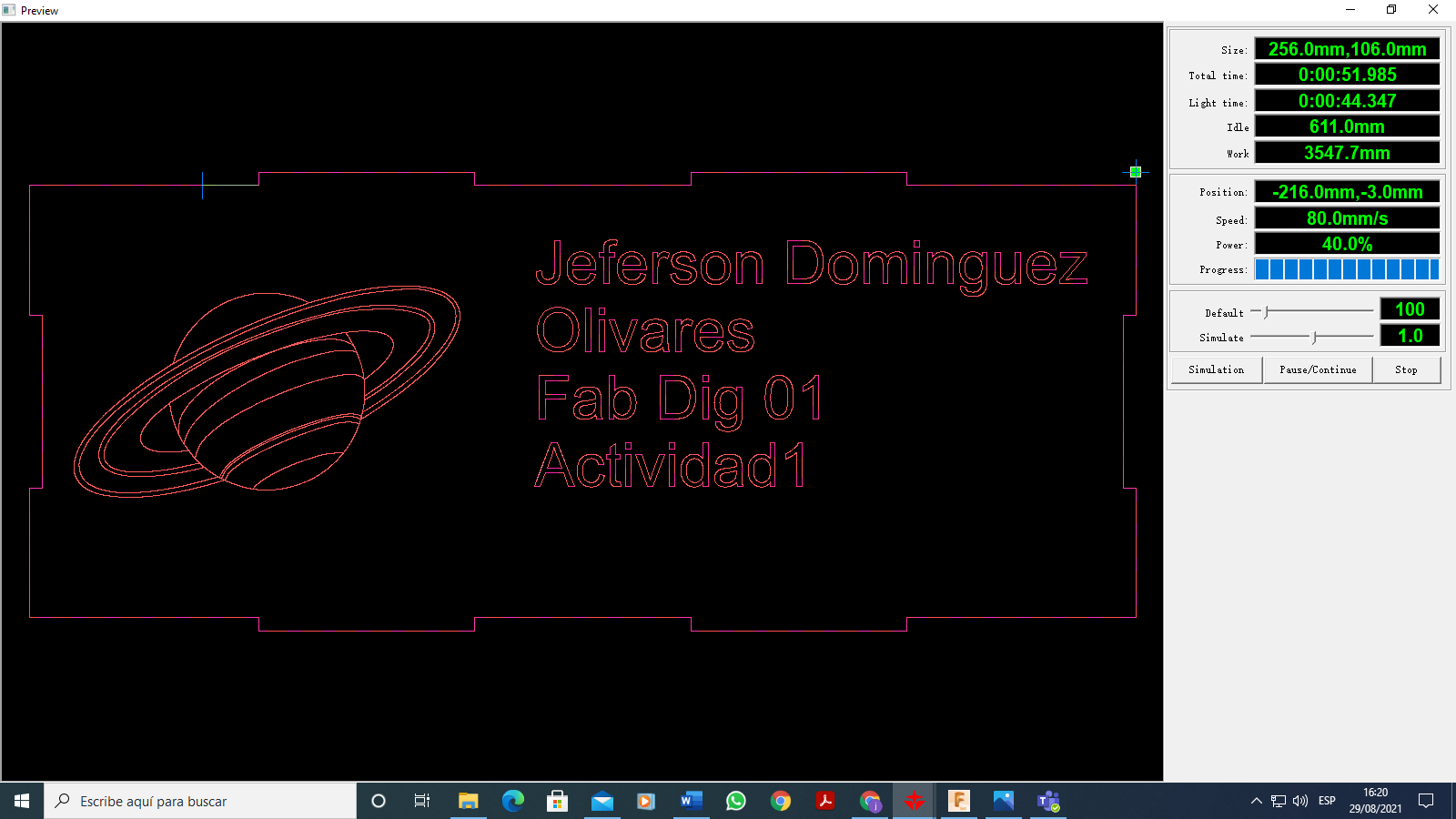Image resolution: width=1456 pixels, height=819 pixels.
Task: Open the Movies & TV app
Action: tap(646, 801)
